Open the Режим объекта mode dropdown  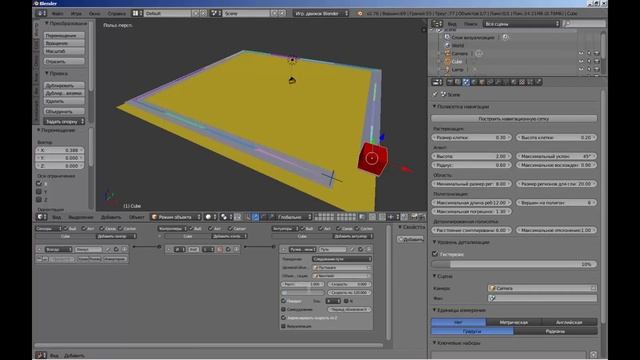pyautogui.click(x=176, y=217)
